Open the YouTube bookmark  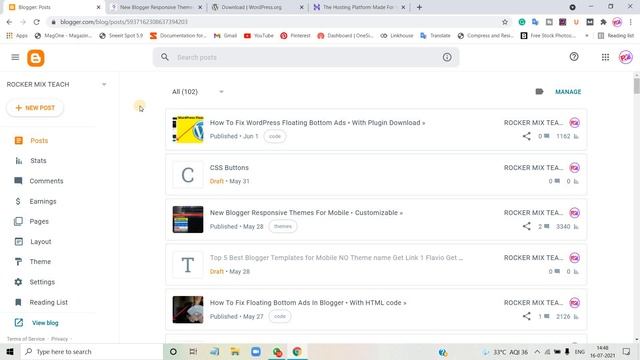tap(259, 36)
